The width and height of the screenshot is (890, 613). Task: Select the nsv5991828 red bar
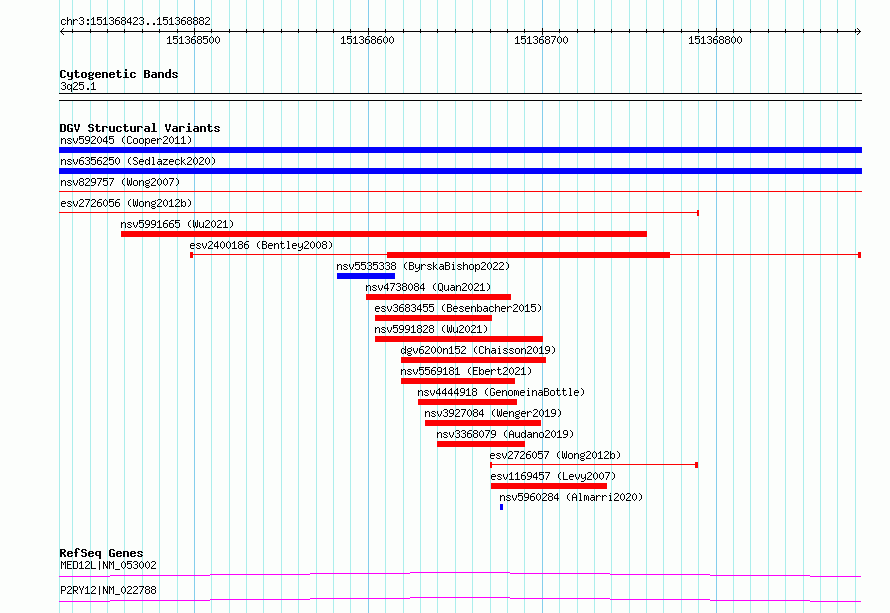coord(459,339)
